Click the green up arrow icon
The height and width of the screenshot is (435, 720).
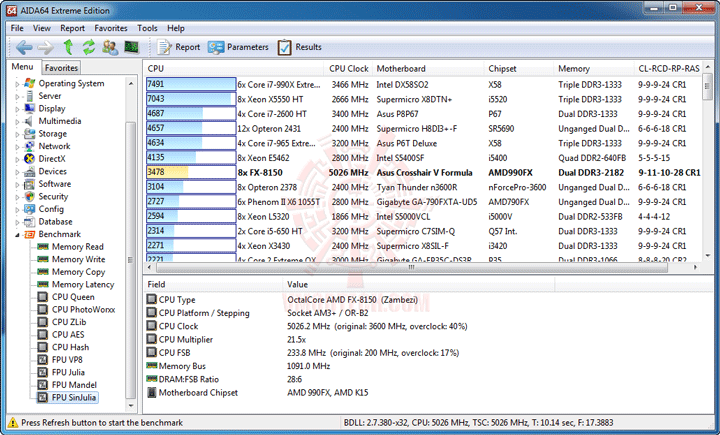point(68,47)
